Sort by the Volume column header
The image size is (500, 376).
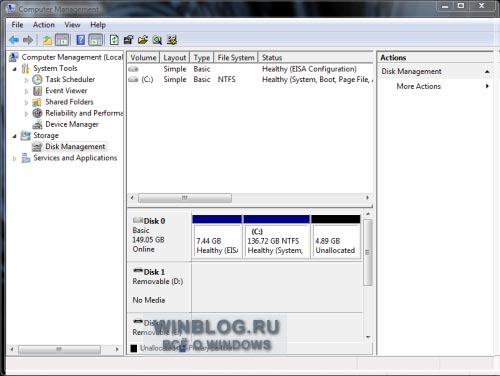point(143,58)
